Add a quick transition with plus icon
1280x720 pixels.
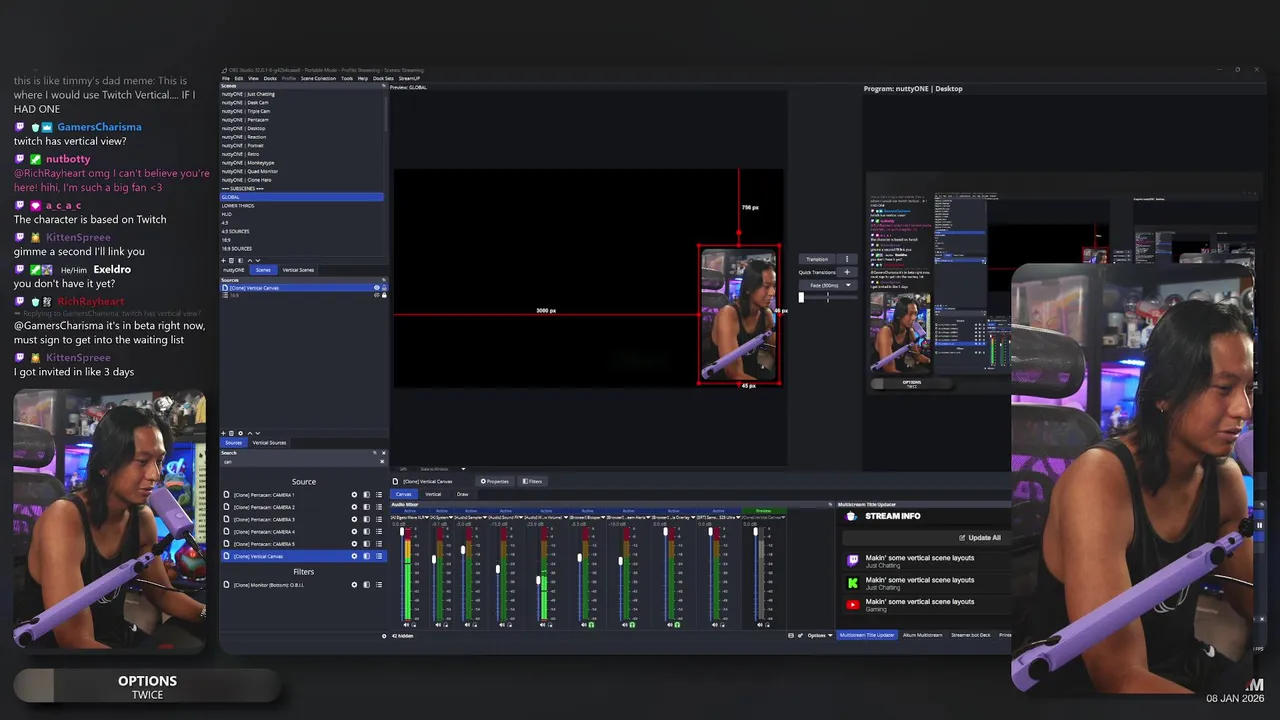pyautogui.click(x=847, y=272)
